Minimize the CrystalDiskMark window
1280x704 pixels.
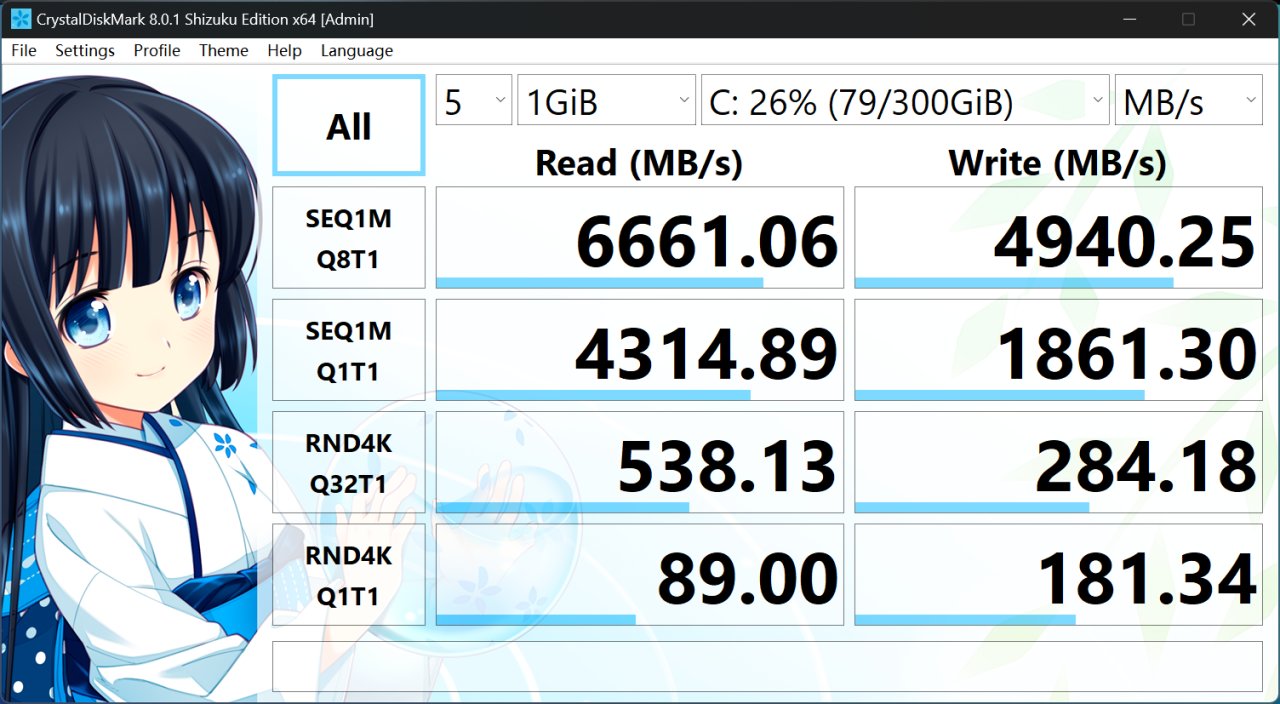pos(1128,19)
